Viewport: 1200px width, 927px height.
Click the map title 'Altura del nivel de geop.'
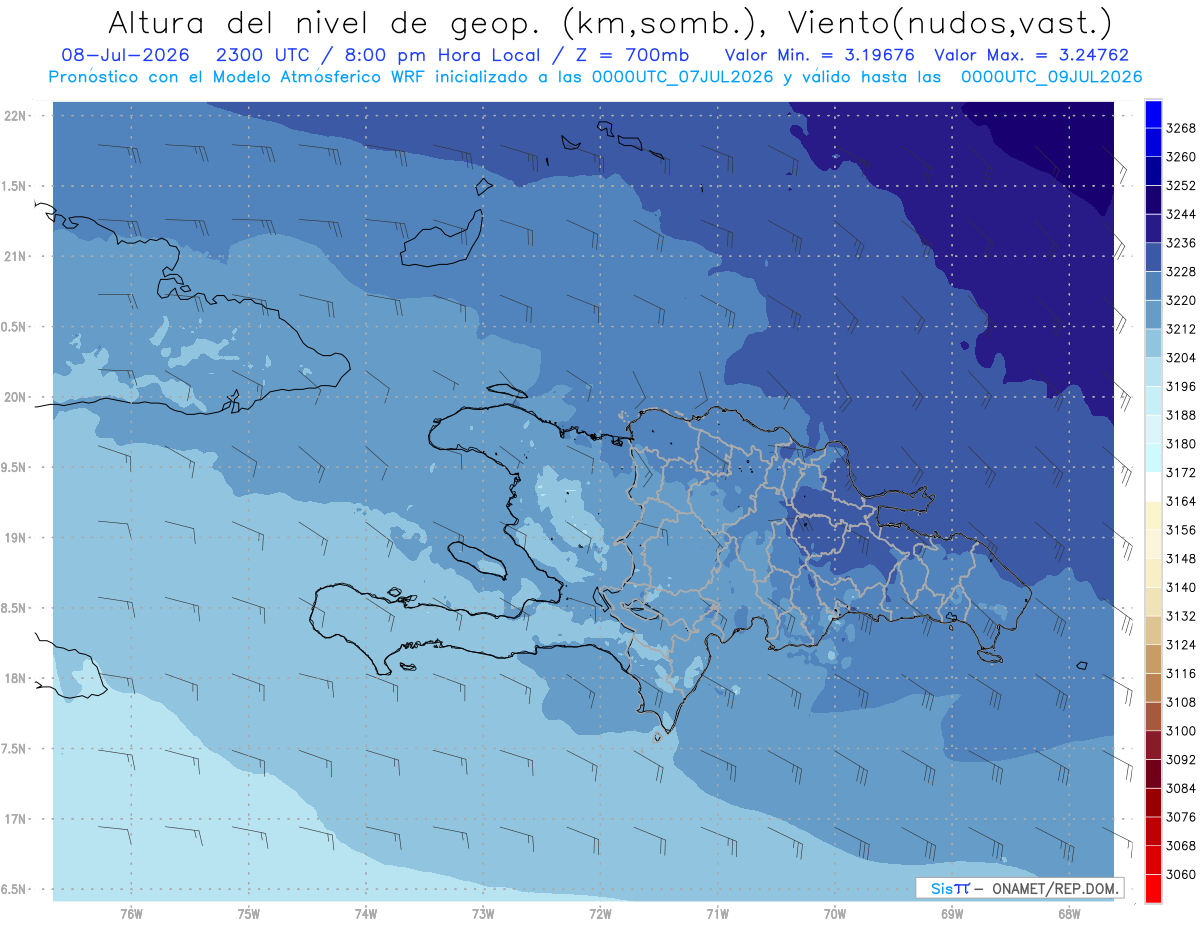[x=327, y=22]
